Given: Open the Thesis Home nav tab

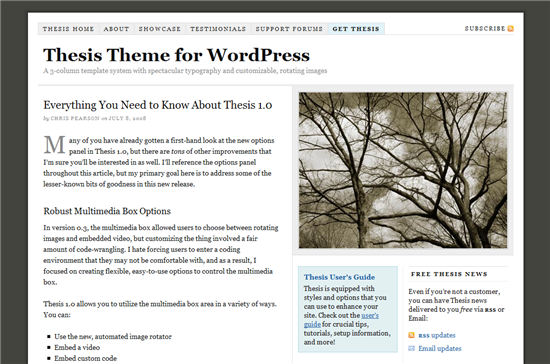Looking at the screenshot, I should pyautogui.click(x=68, y=29).
